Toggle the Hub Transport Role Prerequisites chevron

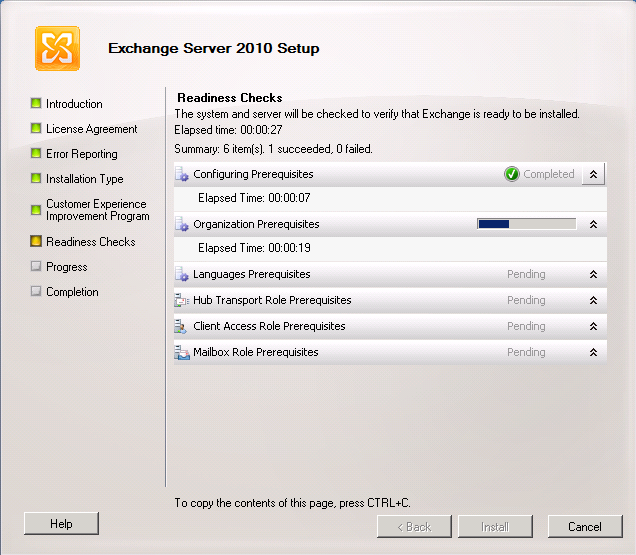pos(593,300)
